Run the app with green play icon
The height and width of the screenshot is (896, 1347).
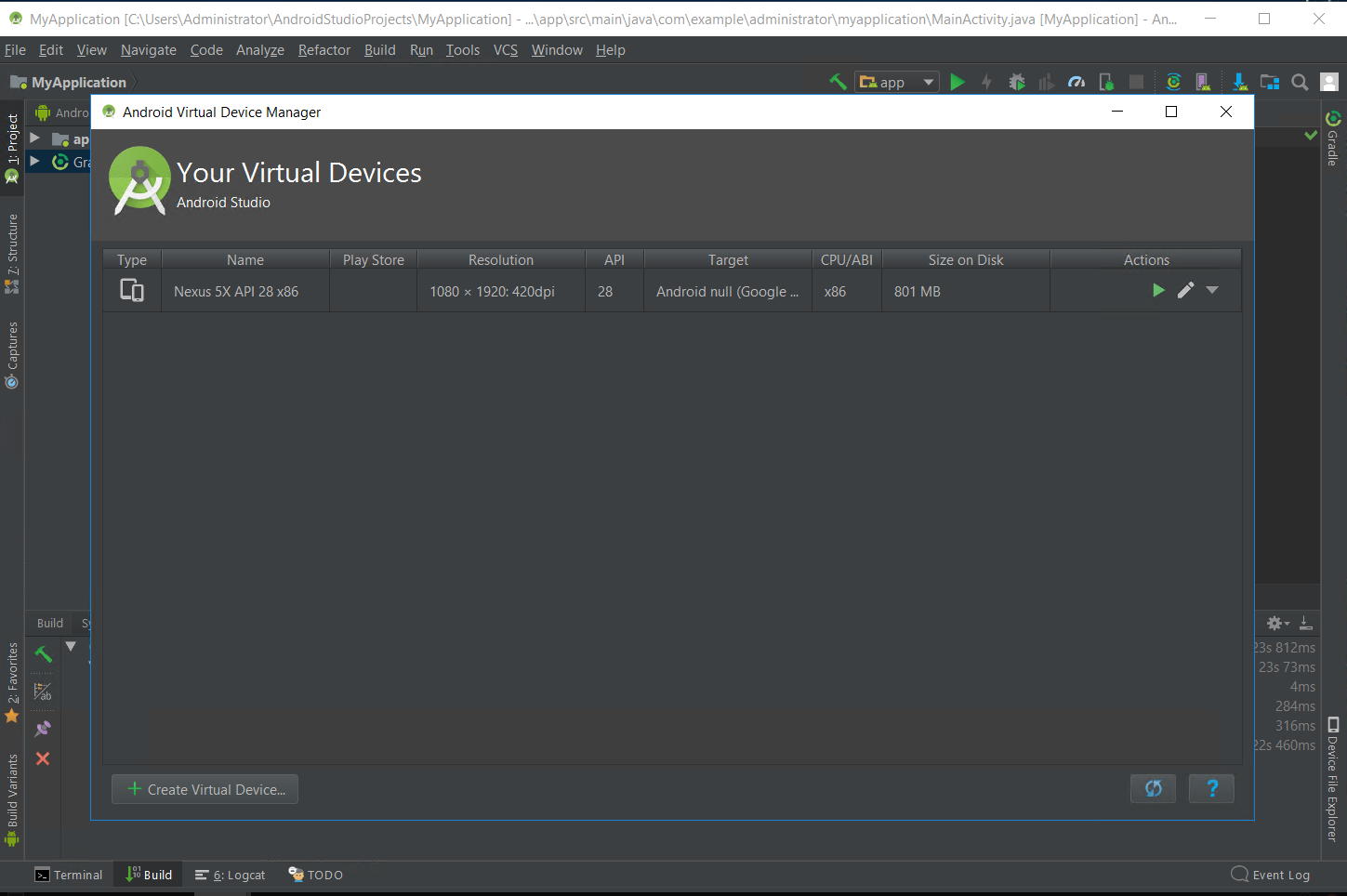tap(957, 82)
